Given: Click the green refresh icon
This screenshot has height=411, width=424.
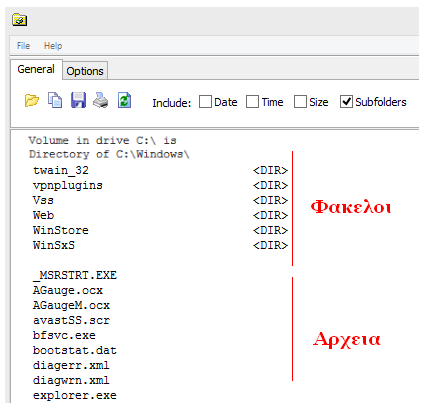Looking at the screenshot, I should point(124,100).
